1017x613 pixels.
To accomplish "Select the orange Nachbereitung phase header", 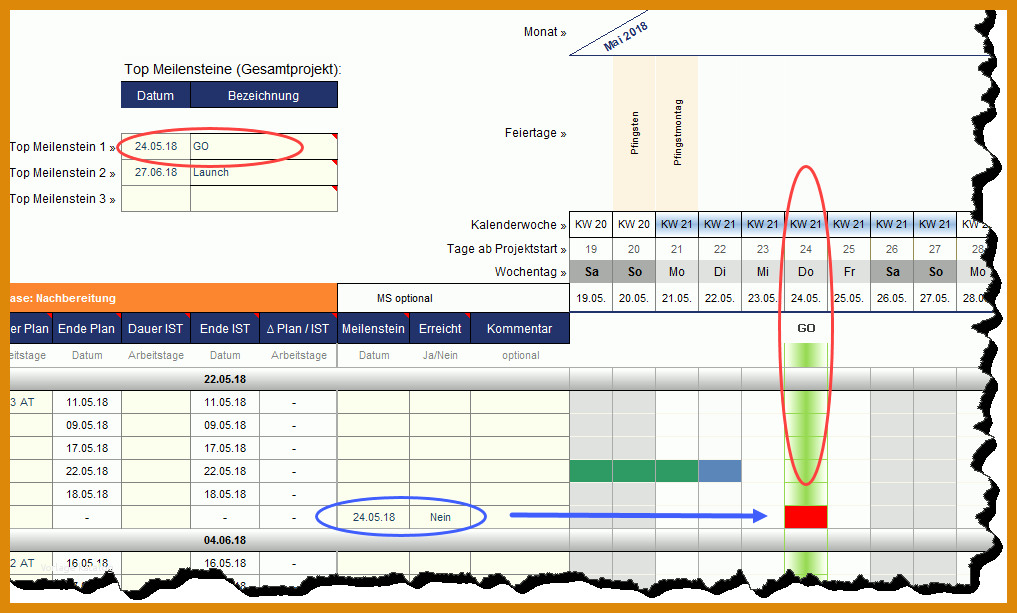I will pos(173,298).
